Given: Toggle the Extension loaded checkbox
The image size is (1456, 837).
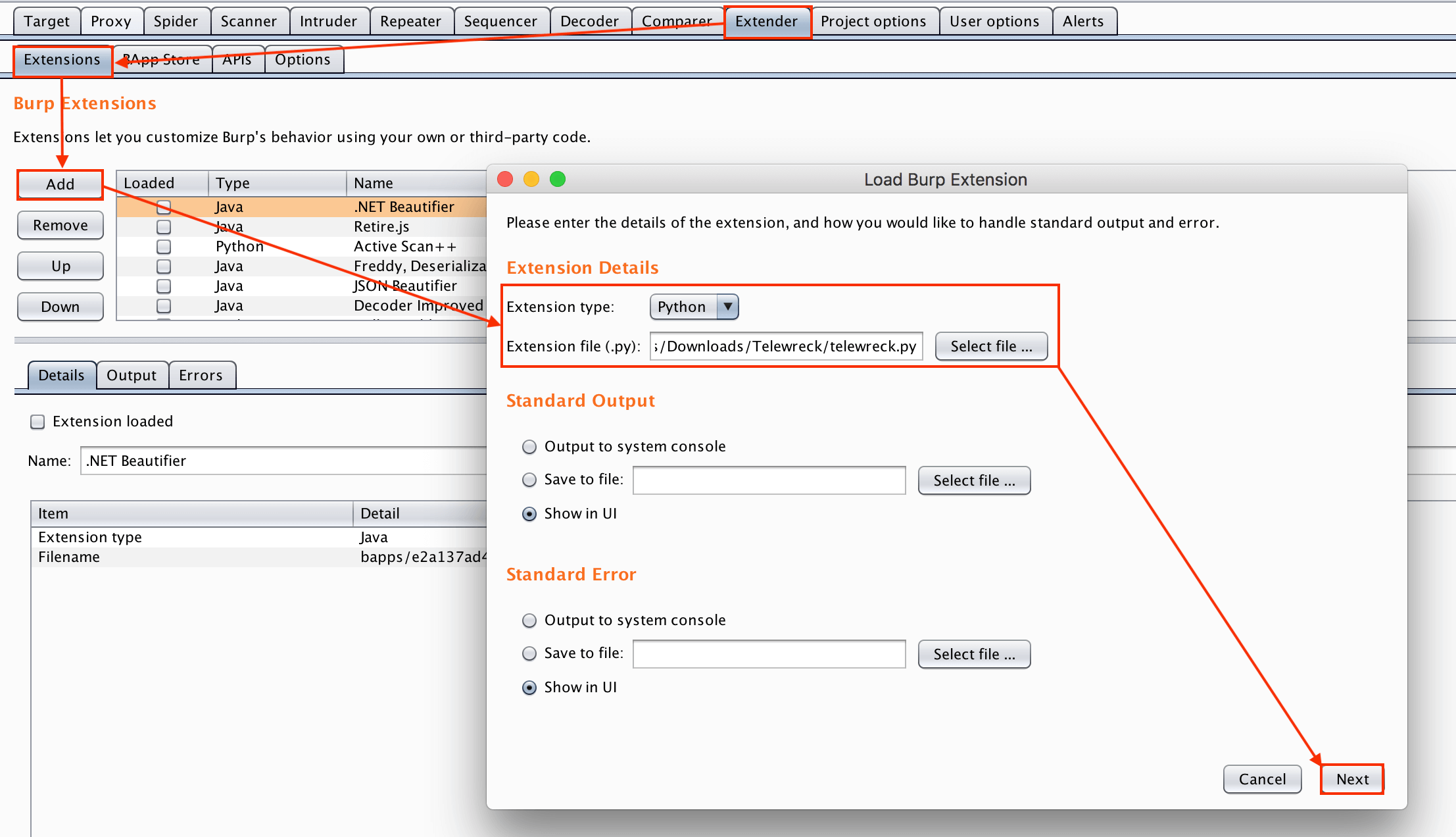Looking at the screenshot, I should point(38,422).
